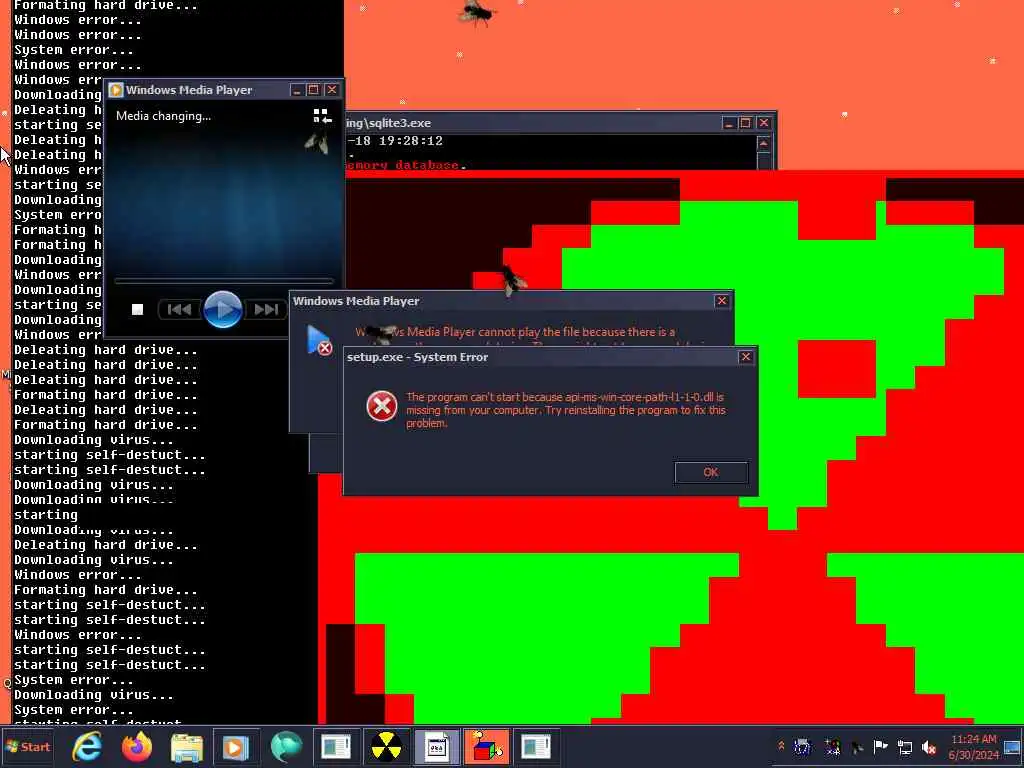
Task: Close the Windows Media Player error dialog
Action: point(721,301)
